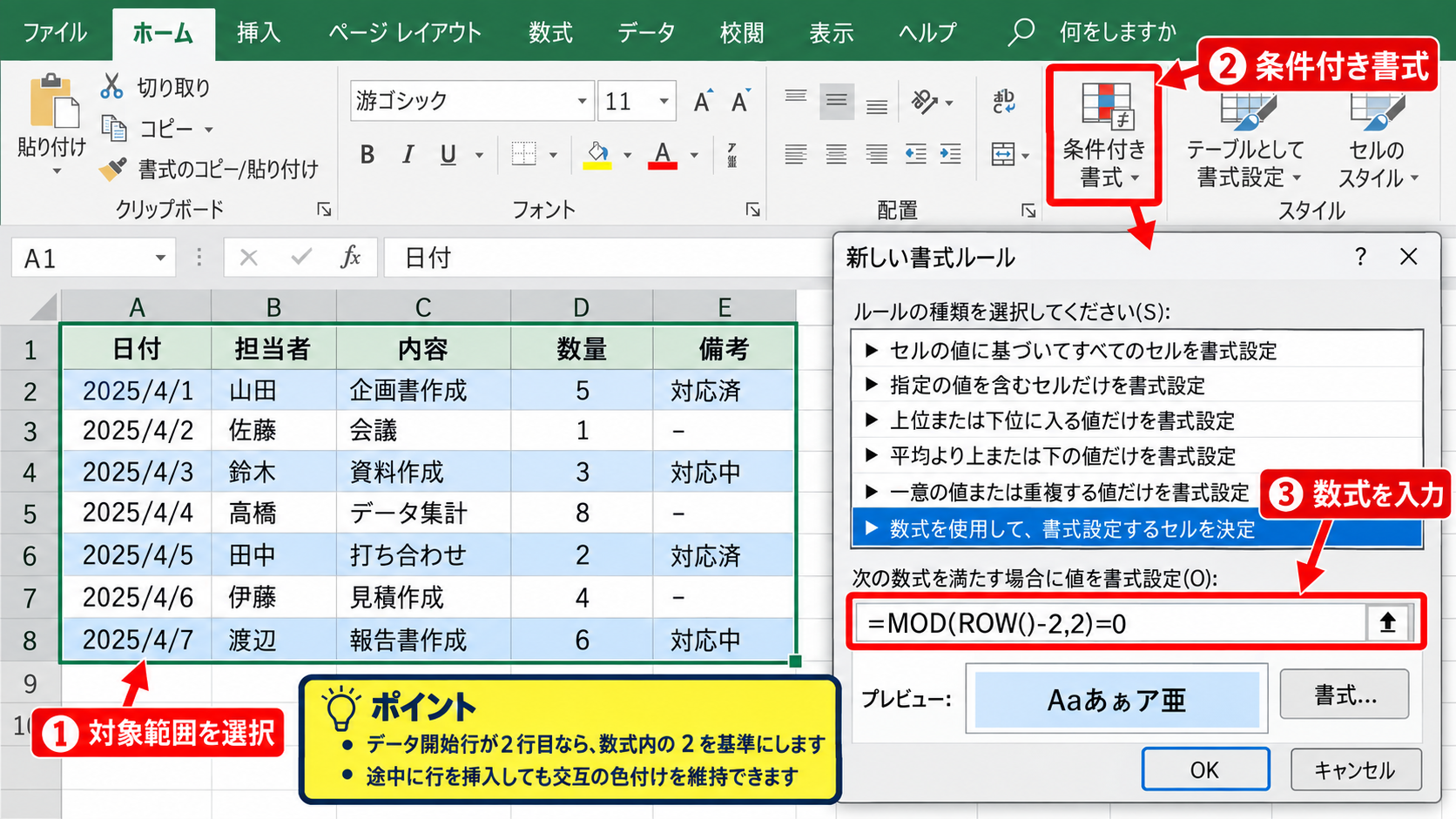Open the font color dropdown arrow
1456x819 pixels.
tap(694, 156)
